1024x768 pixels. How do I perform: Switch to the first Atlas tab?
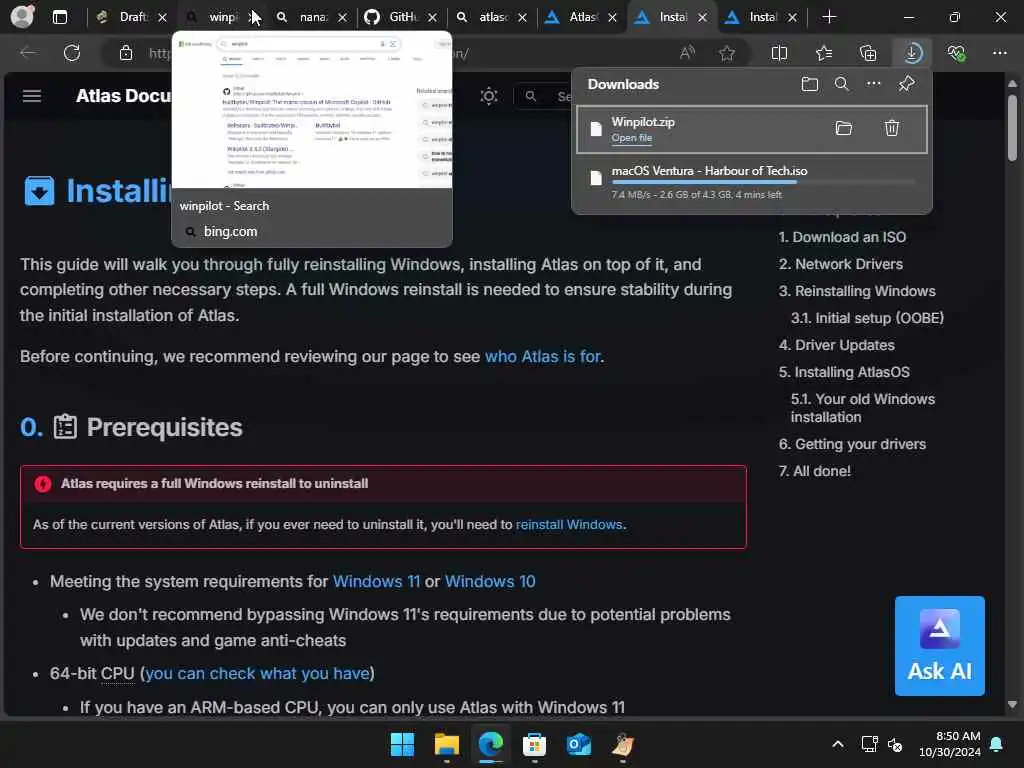[583, 17]
